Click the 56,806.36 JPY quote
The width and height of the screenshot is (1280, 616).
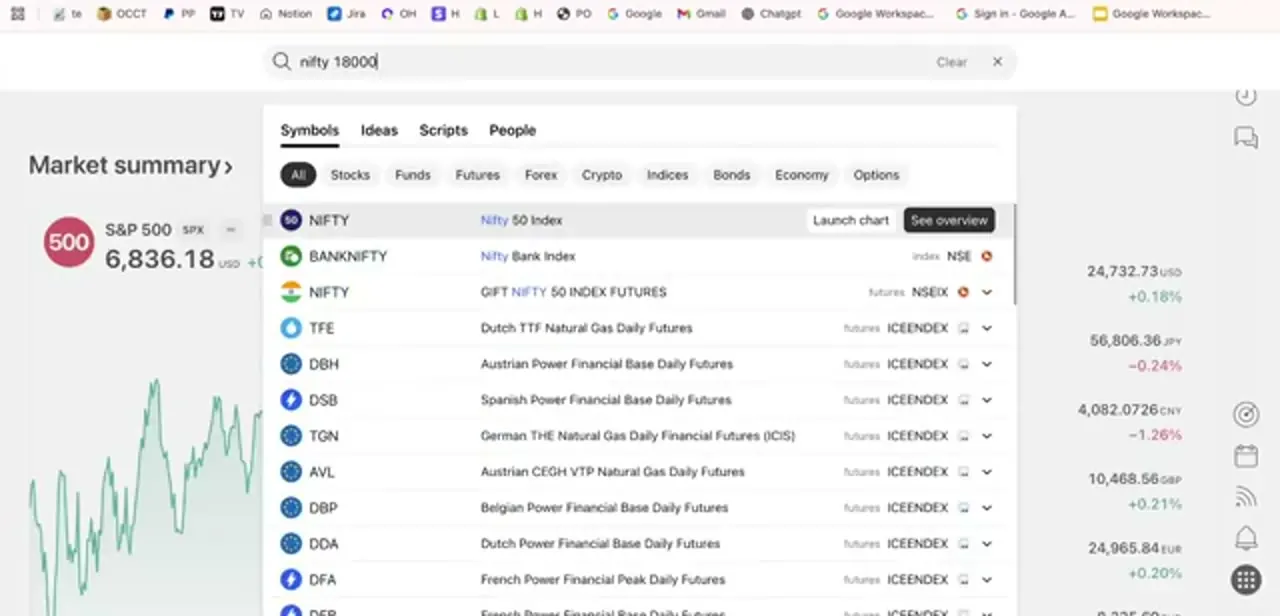1135,341
